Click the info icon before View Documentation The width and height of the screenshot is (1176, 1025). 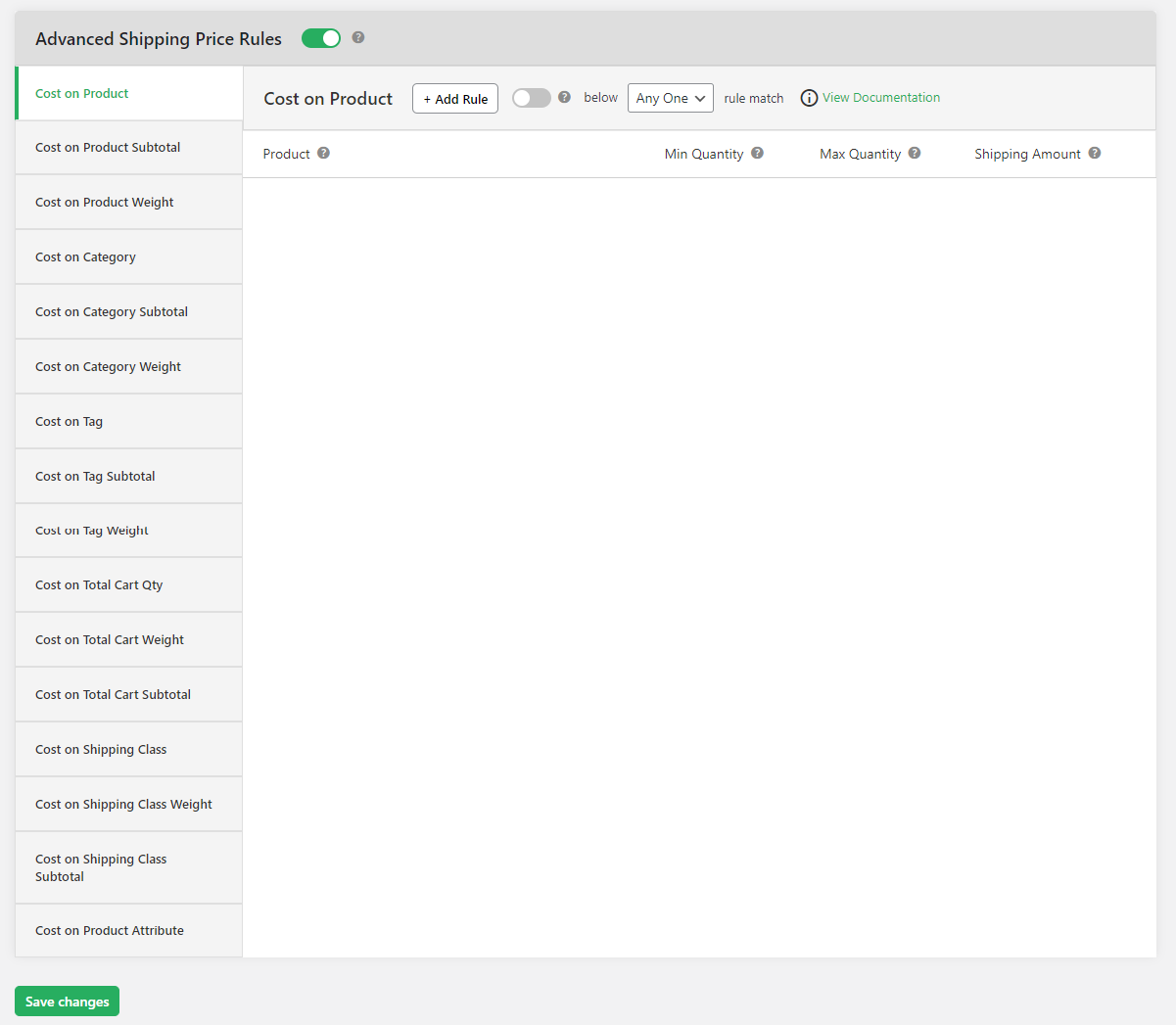[809, 98]
